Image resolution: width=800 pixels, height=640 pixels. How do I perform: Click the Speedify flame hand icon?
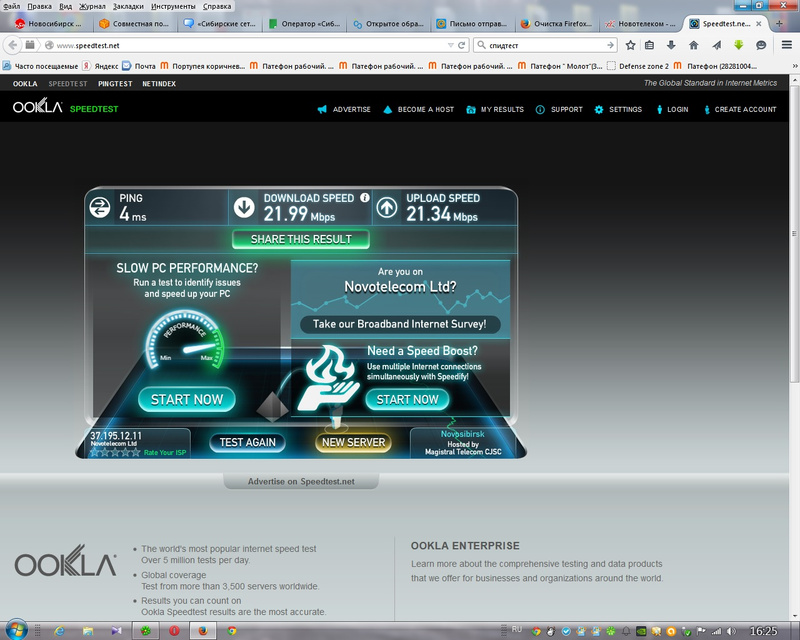point(328,378)
